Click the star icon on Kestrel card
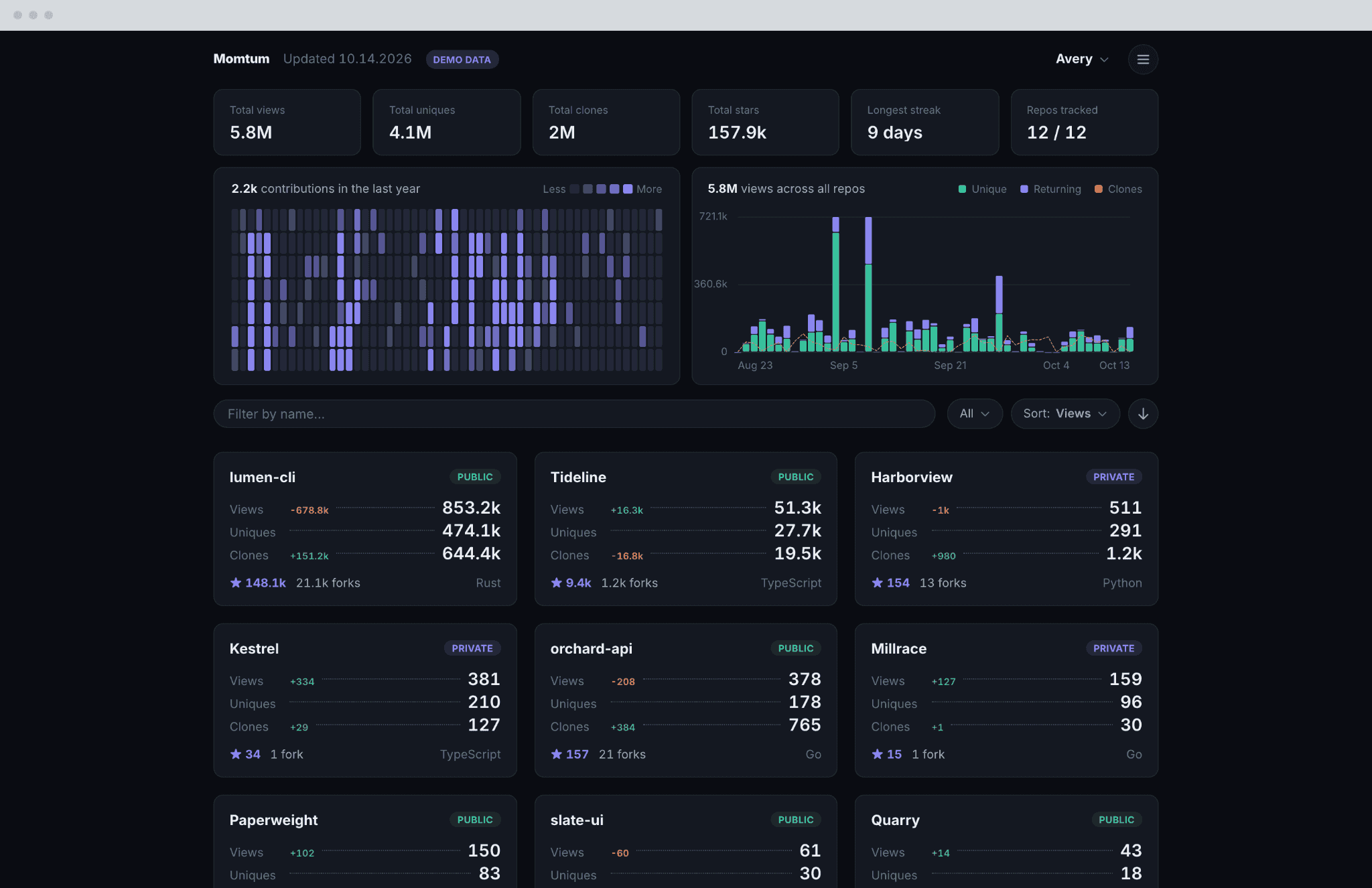 tap(236, 754)
